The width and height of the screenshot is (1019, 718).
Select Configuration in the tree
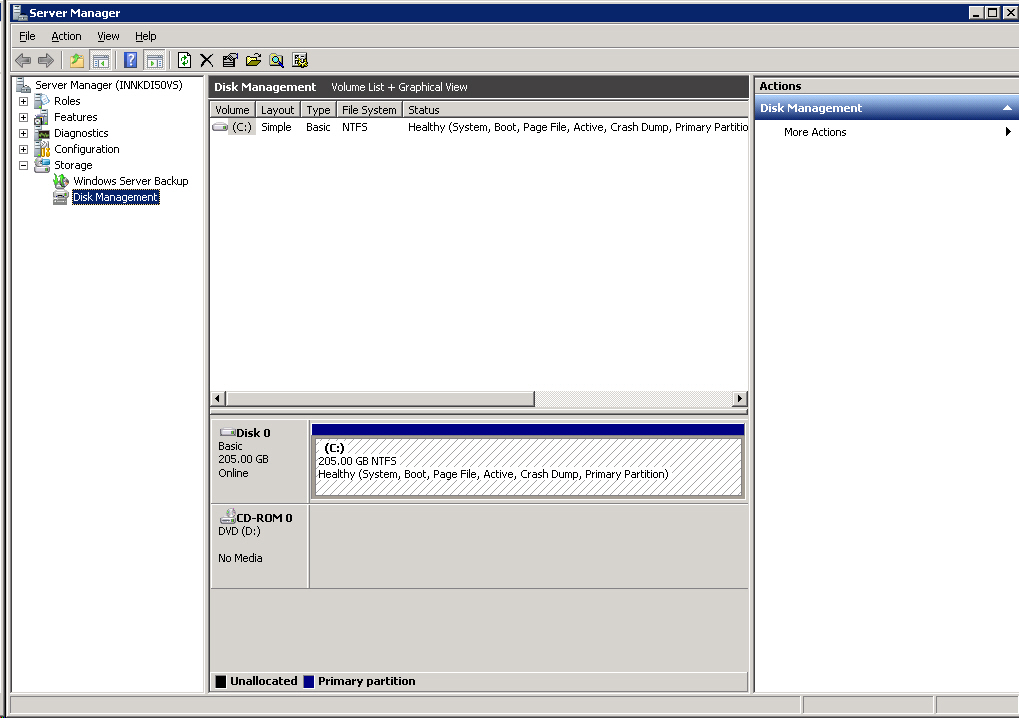pyautogui.click(x=86, y=149)
